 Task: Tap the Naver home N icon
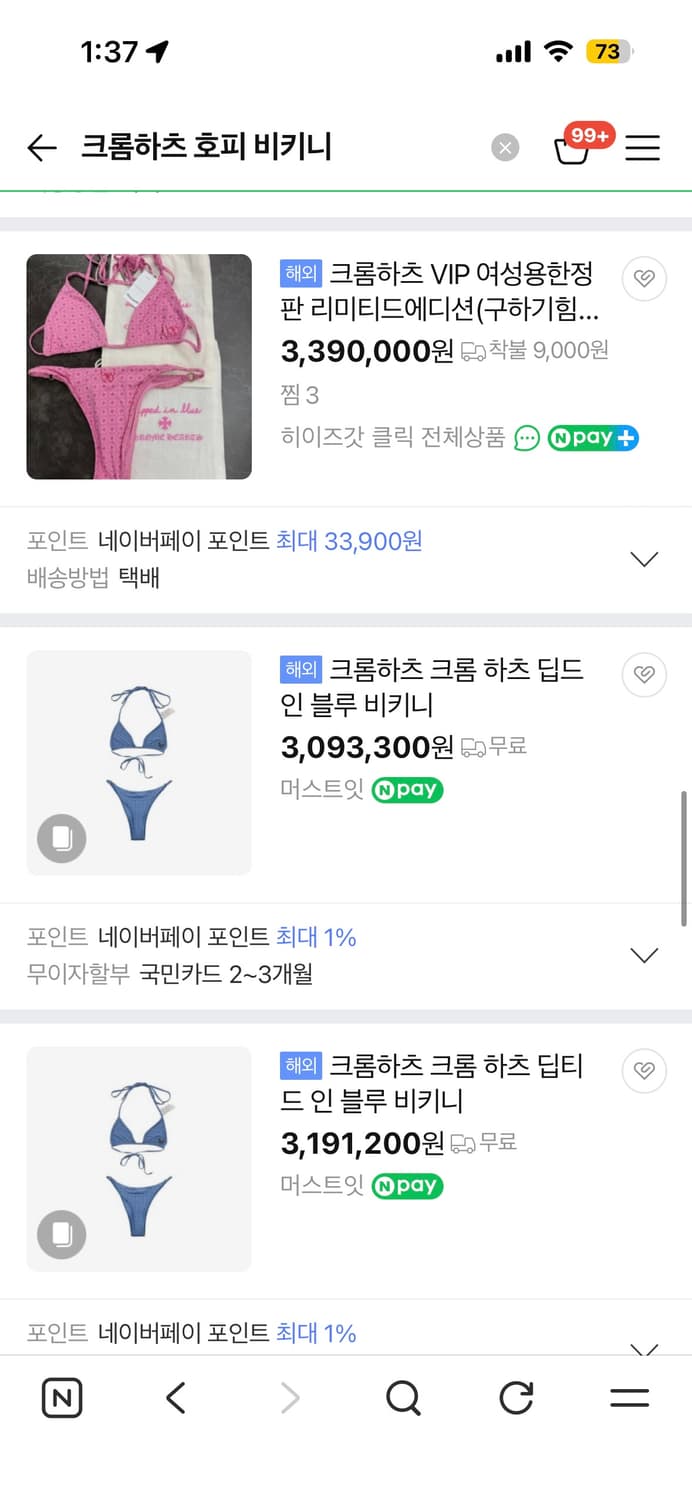tap(60, 1398)
